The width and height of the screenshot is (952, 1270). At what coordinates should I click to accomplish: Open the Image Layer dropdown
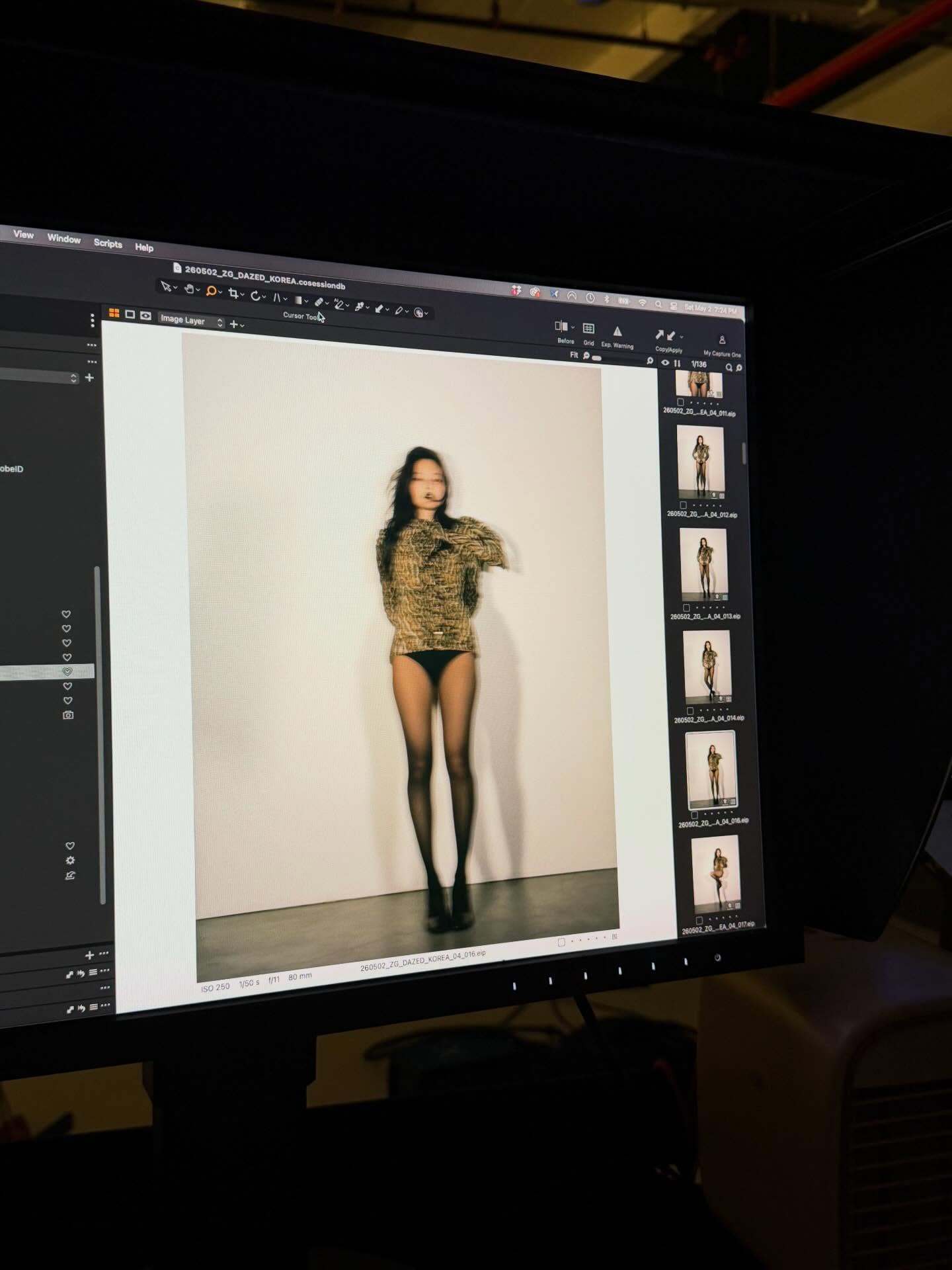click(192, 321)
